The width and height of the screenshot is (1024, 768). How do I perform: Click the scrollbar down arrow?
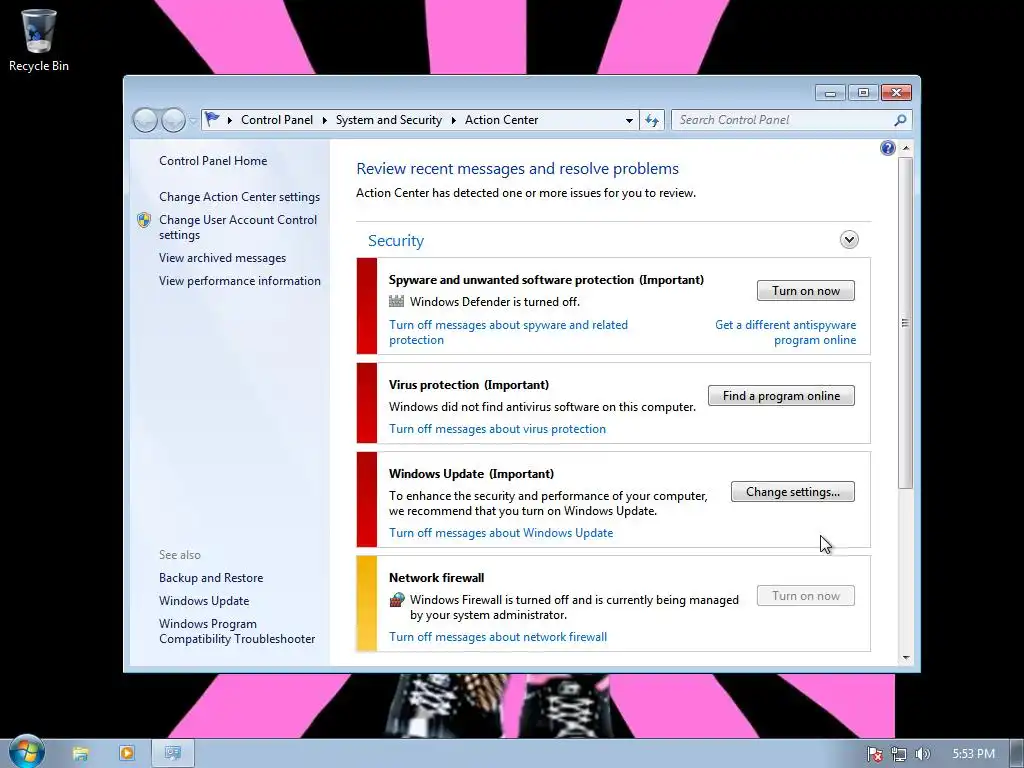point(906,658)
